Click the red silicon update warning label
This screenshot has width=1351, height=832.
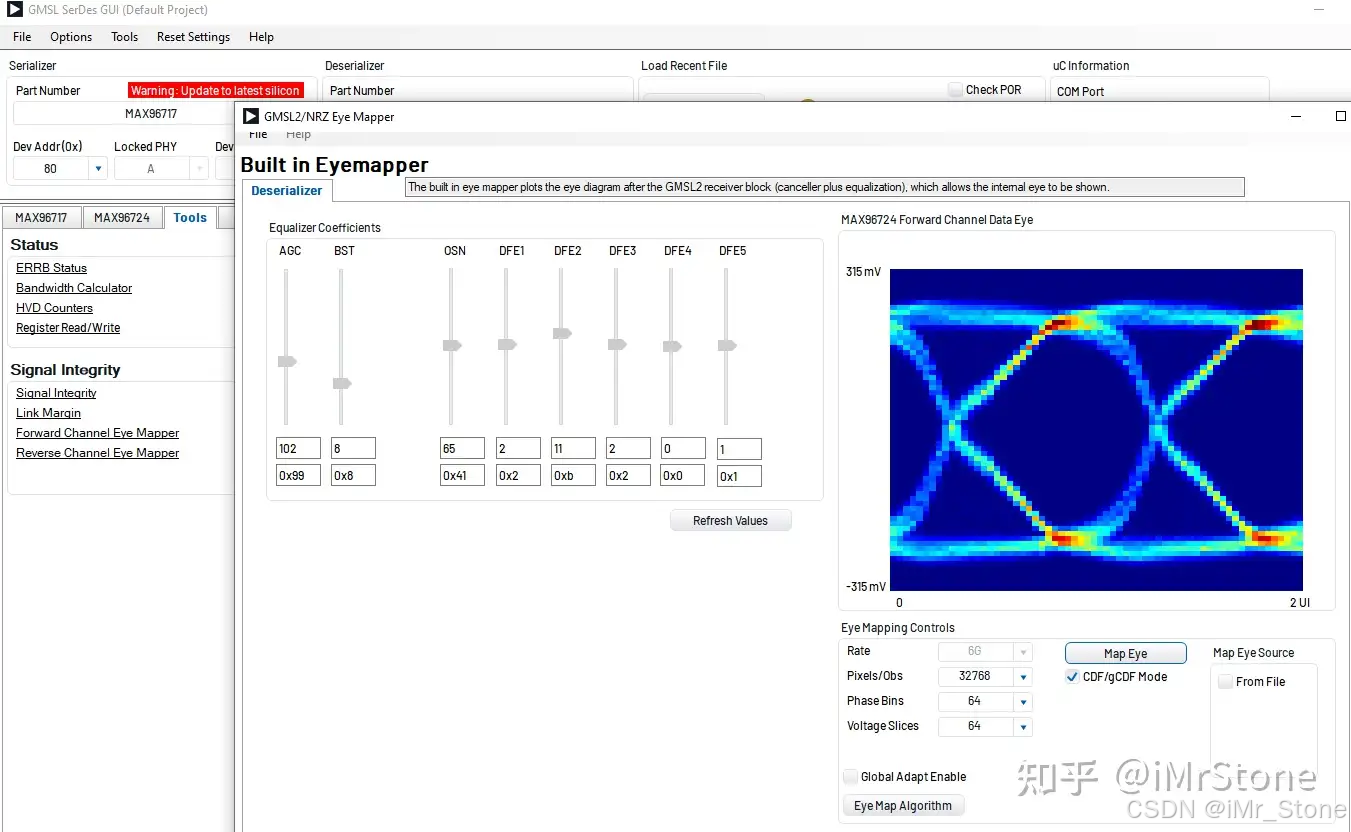(x=215, y=90)
